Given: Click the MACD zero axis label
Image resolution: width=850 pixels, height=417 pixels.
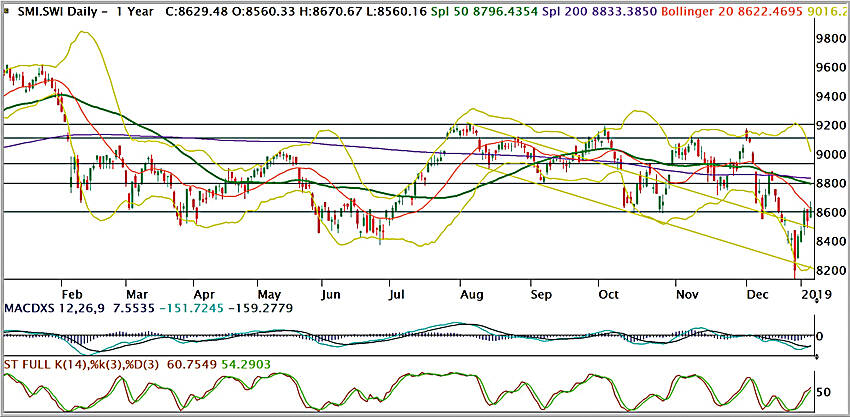Looking at the screenshot, I should [x=821, y=336].
